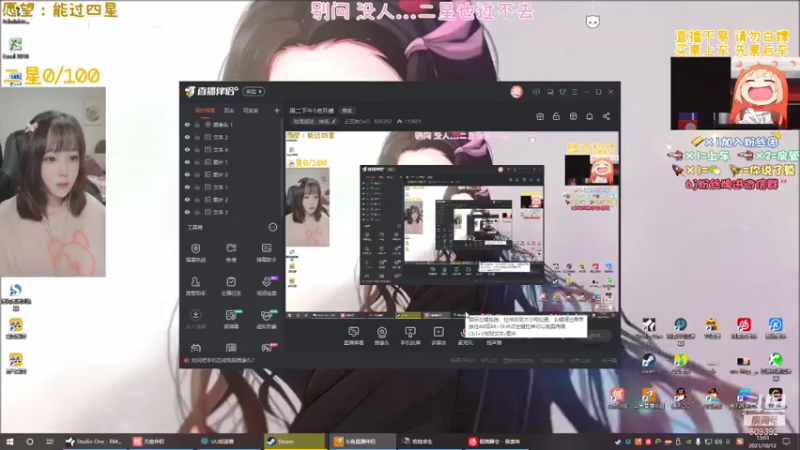800x450 pixels.
Task: Hide the 文本 4 layer with its eye icon
Action: pos(187,150)
